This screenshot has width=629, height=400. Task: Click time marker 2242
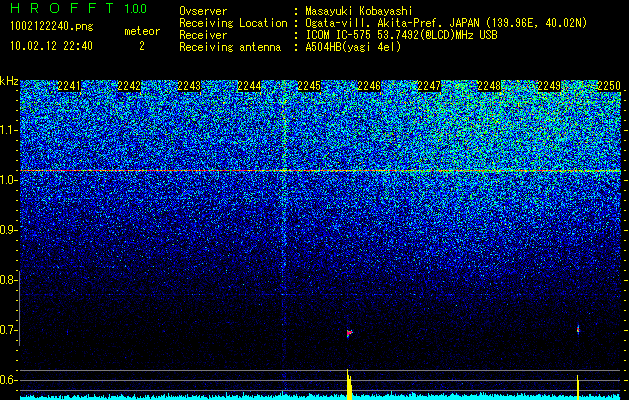point(129,86)
